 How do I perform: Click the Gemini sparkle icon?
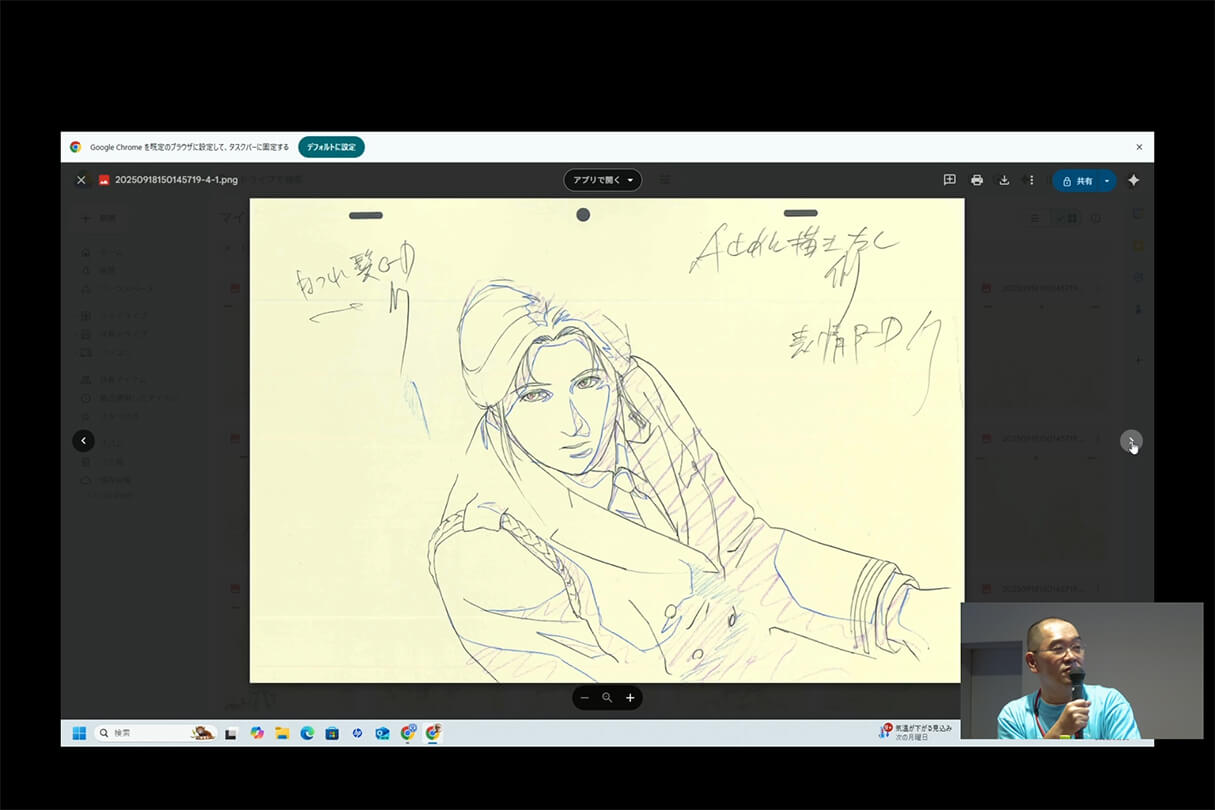tap(1133, 180)
